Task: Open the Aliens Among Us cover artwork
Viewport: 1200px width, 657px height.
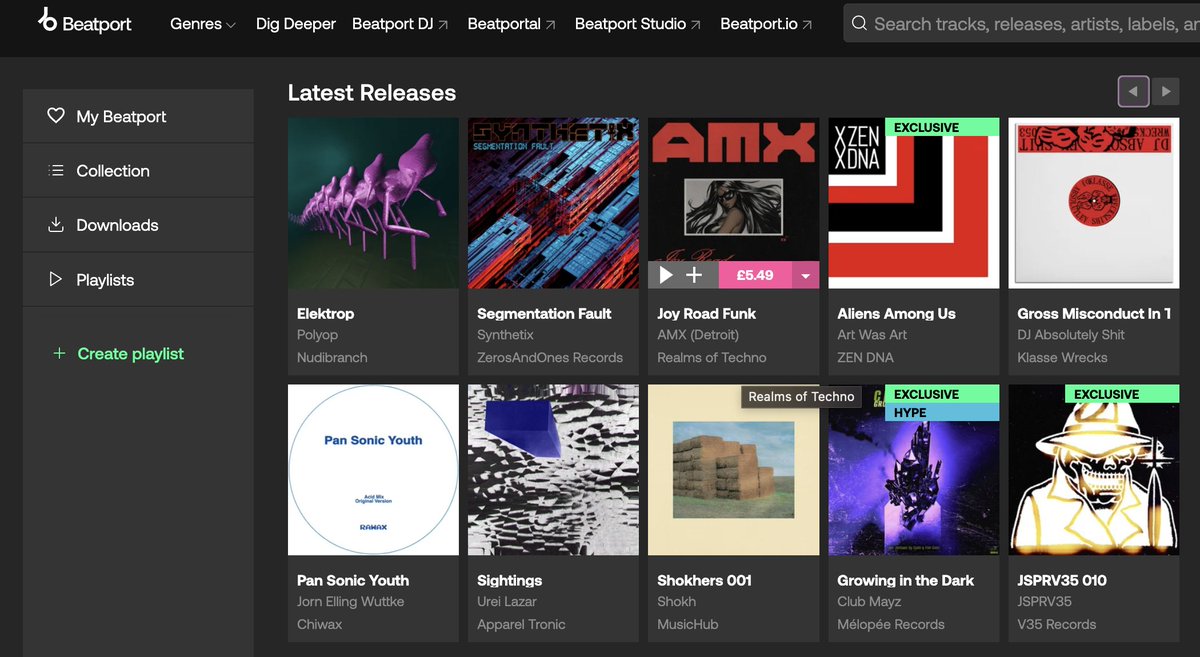Action: 913,203
